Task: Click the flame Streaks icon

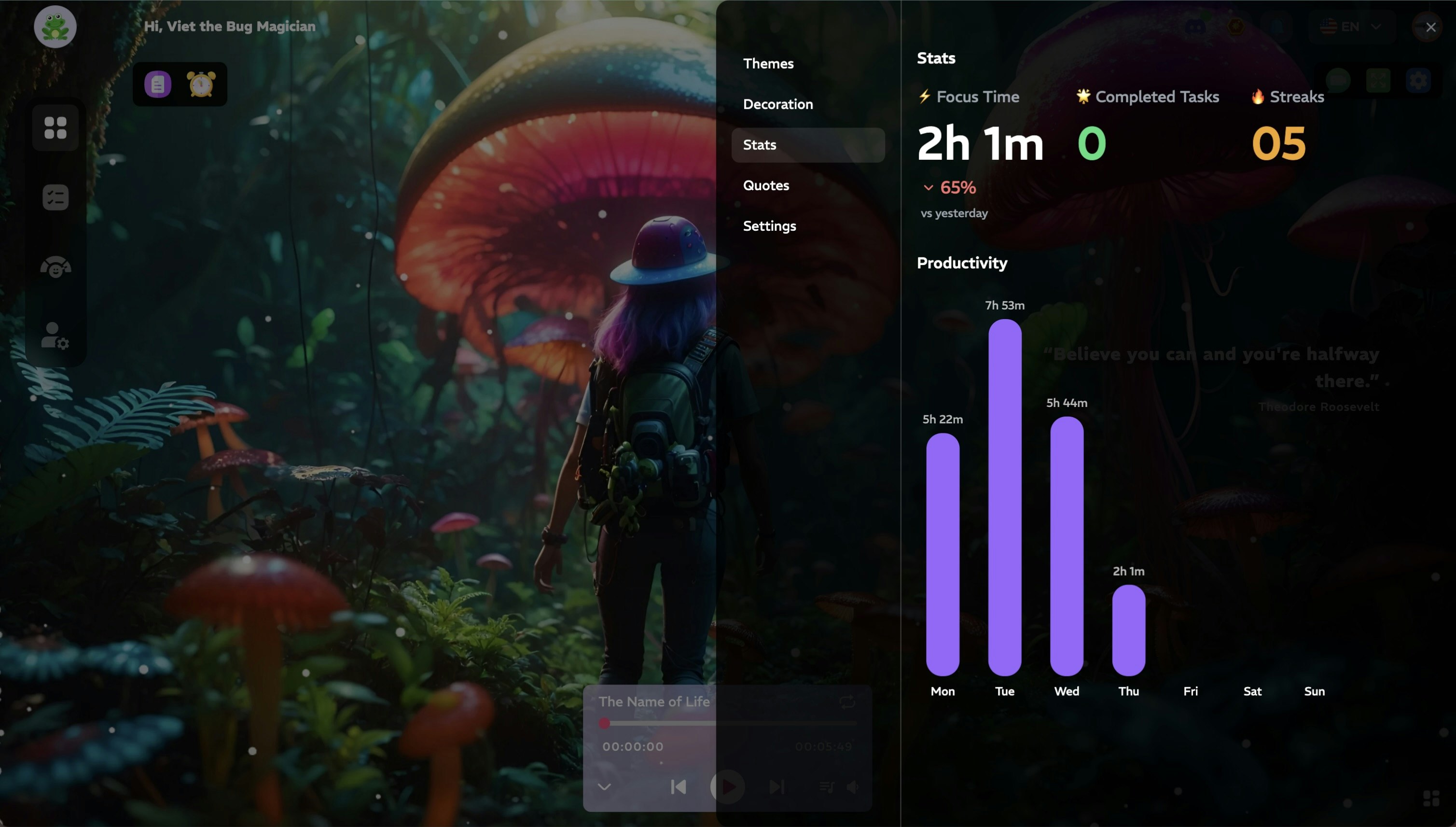Action: [1258, 97]
